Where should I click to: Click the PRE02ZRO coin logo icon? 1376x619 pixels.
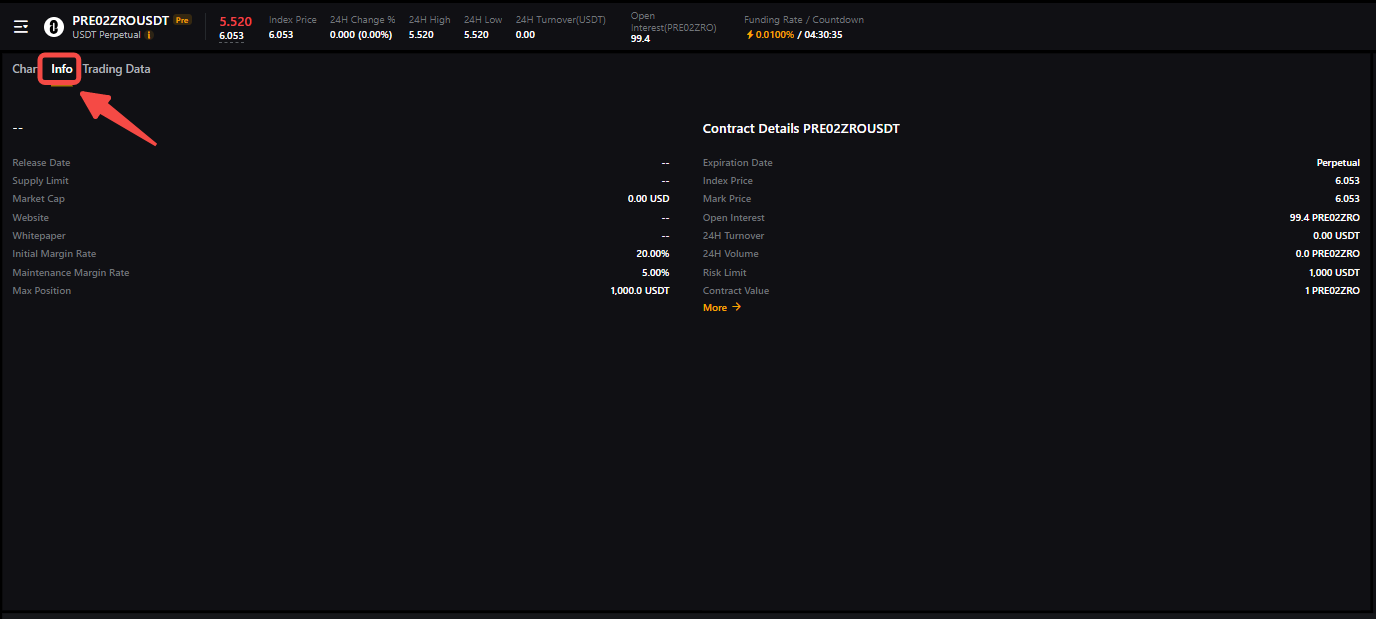pos(54,27)
